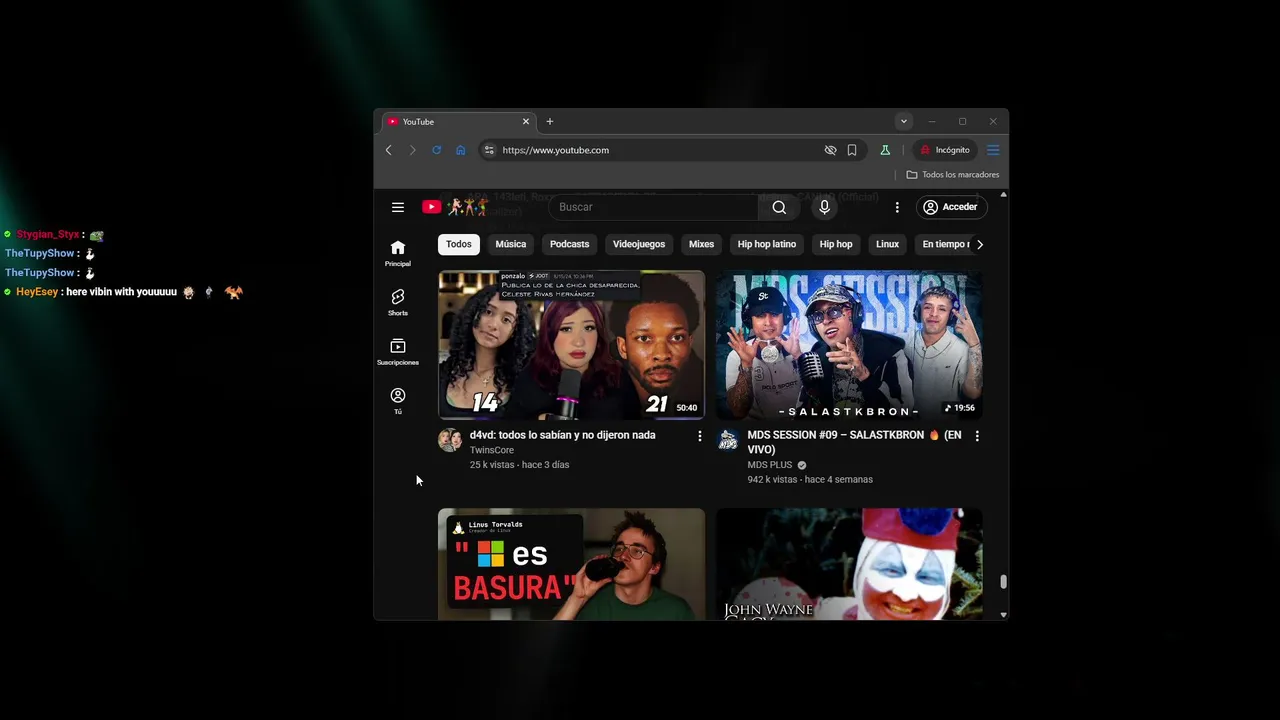Open YouTube settings three-dot menu
Viewport: 1280px width, 720px height.
[x=897, y=207]
